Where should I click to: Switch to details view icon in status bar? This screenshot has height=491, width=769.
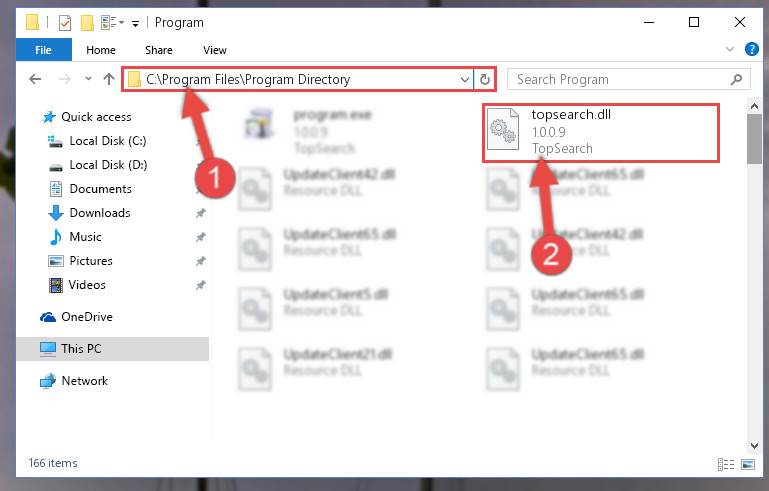point(725,464)
